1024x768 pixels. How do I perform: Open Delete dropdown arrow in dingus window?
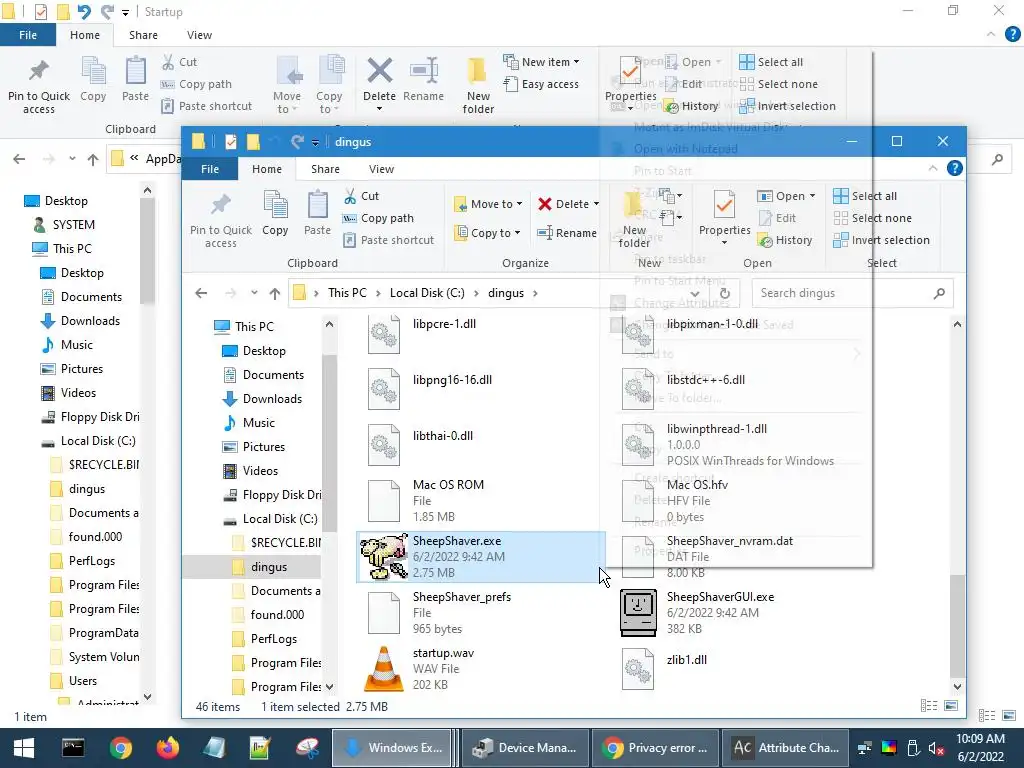point(596,204)
